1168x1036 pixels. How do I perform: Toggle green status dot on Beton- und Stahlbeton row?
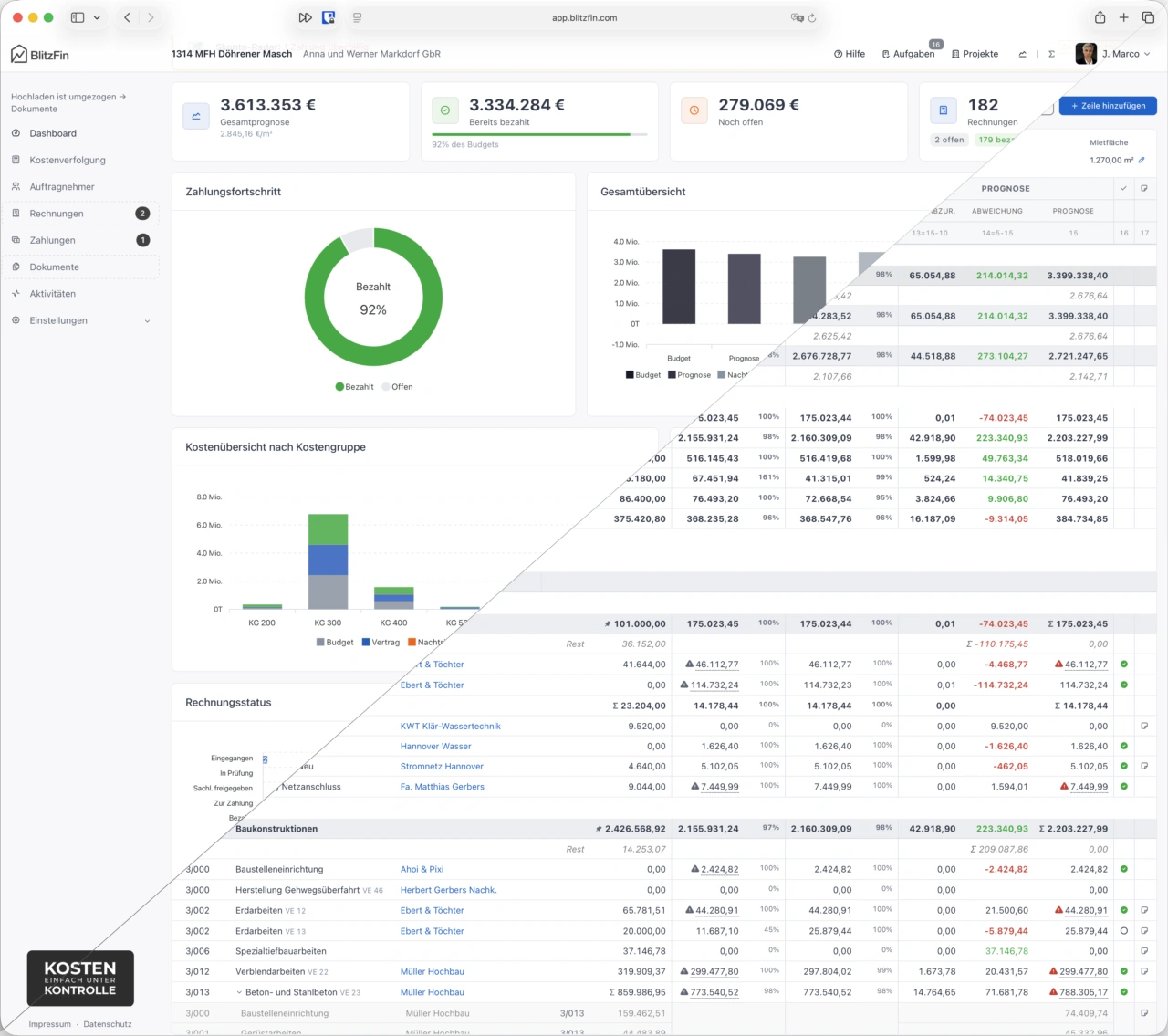pos(1124,992)
